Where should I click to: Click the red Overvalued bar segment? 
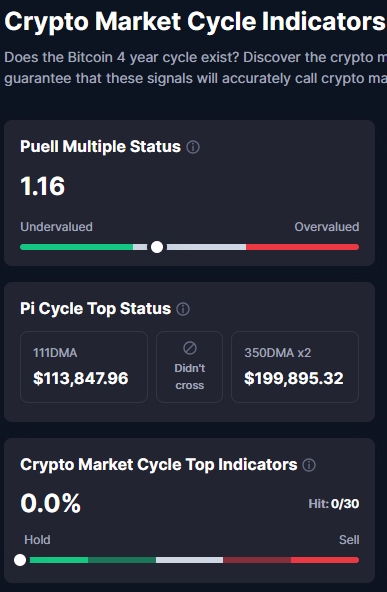click(302, 247)
